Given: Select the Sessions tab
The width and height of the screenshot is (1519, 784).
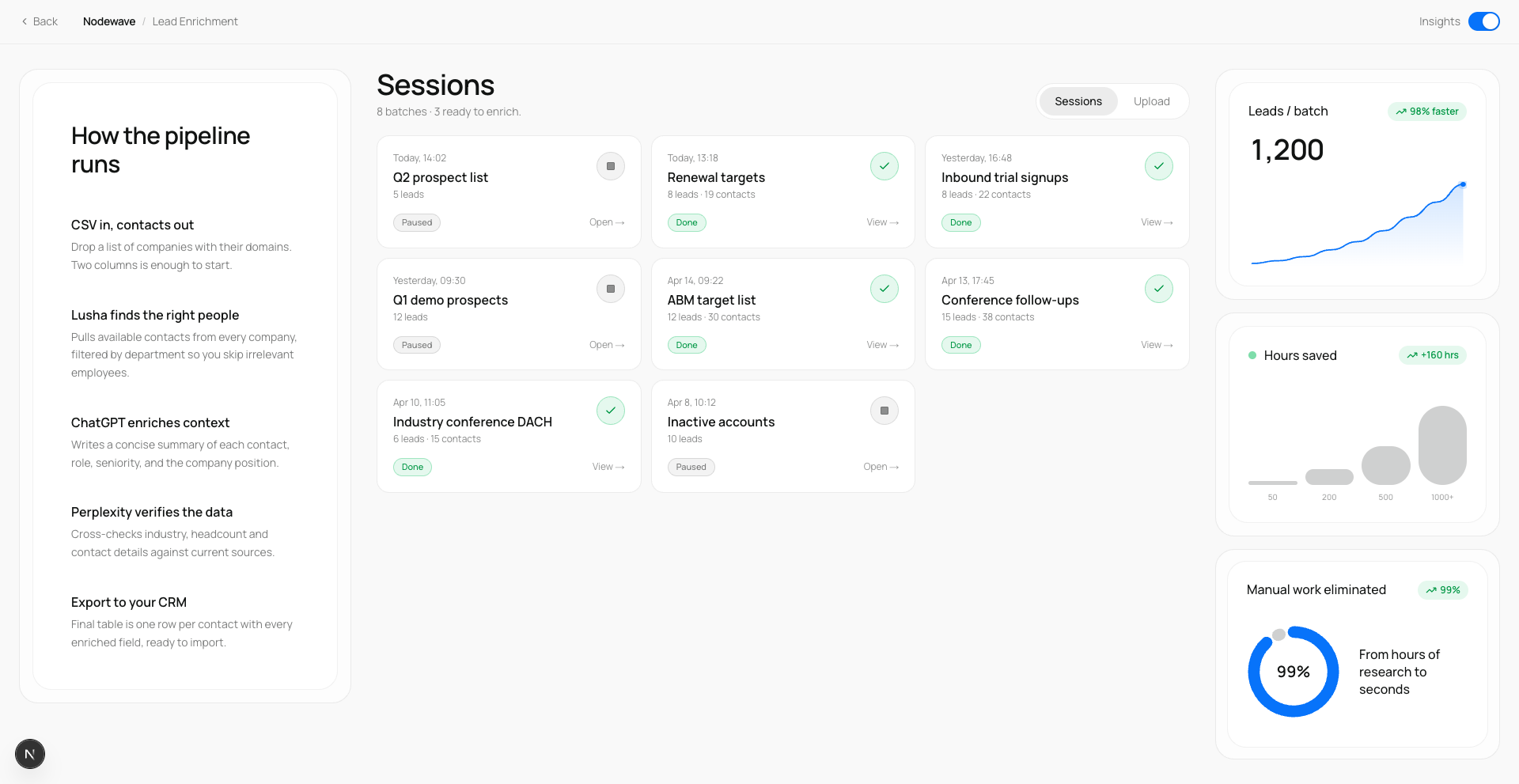Looking at the screenshot, I should click(1078, 101).
